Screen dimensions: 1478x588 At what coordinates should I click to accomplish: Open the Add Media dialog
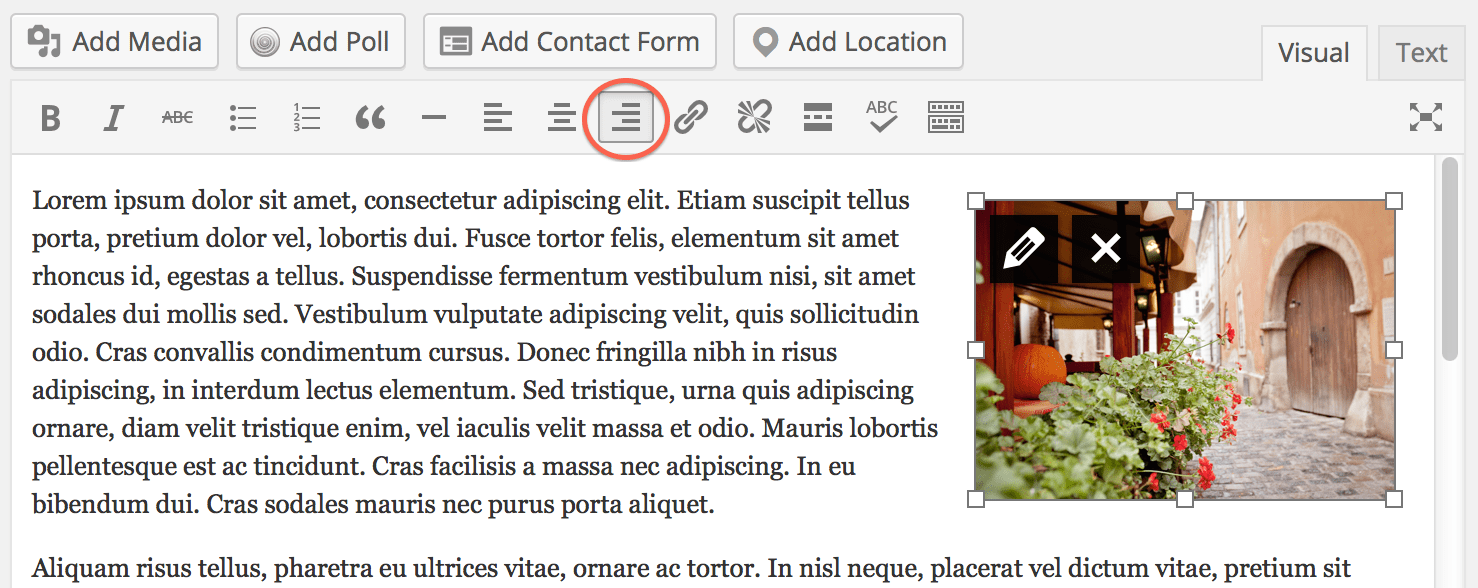point(114,41)
